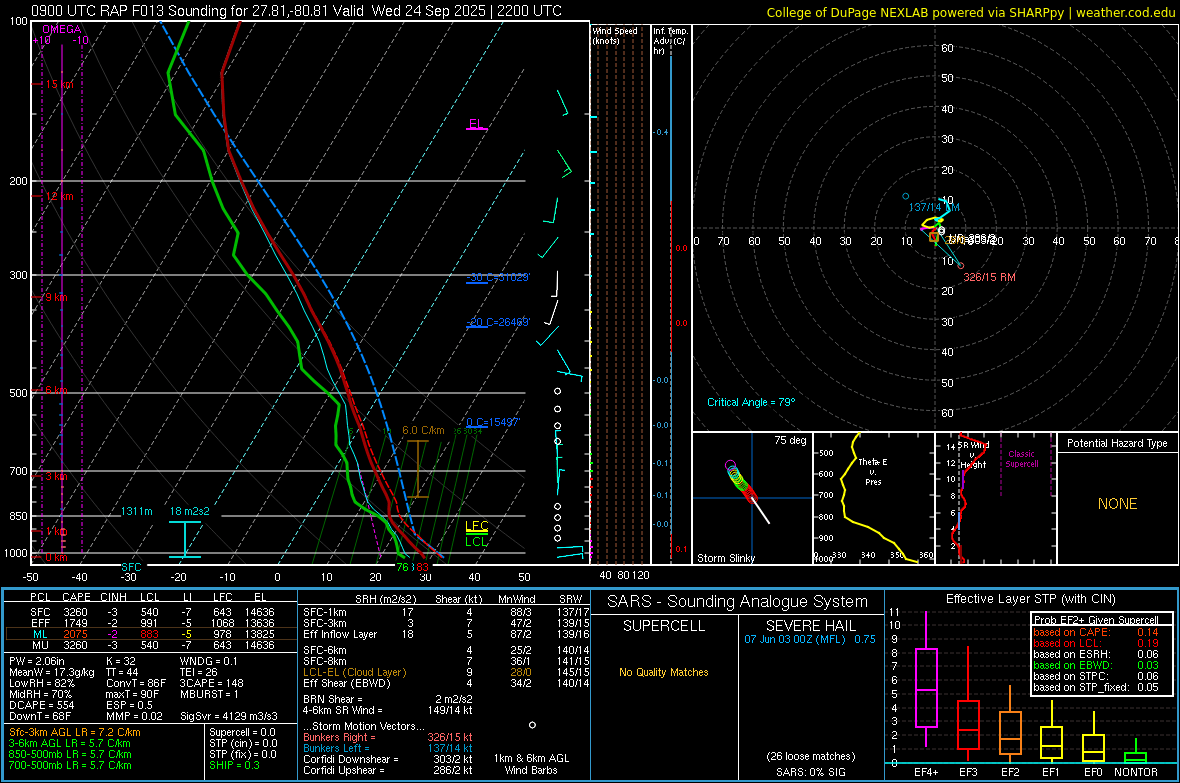Viewport: 1180px width, 783px height.
Task: Click the ConvT = 86F value
Action: coord(136,683)
